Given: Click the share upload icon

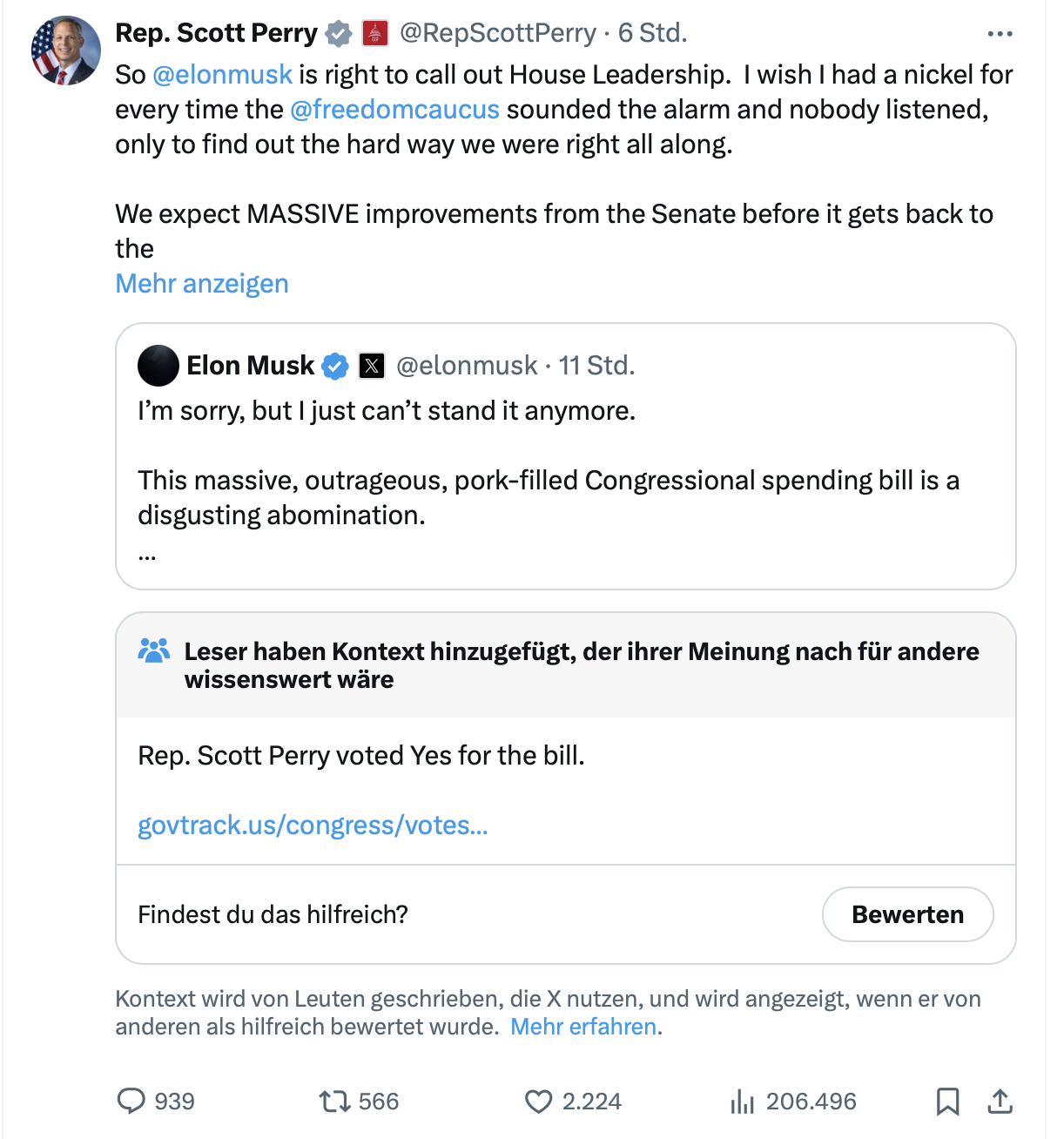Looking at the screenshot, I should pyautogui.click(x=1000, y=1102).
